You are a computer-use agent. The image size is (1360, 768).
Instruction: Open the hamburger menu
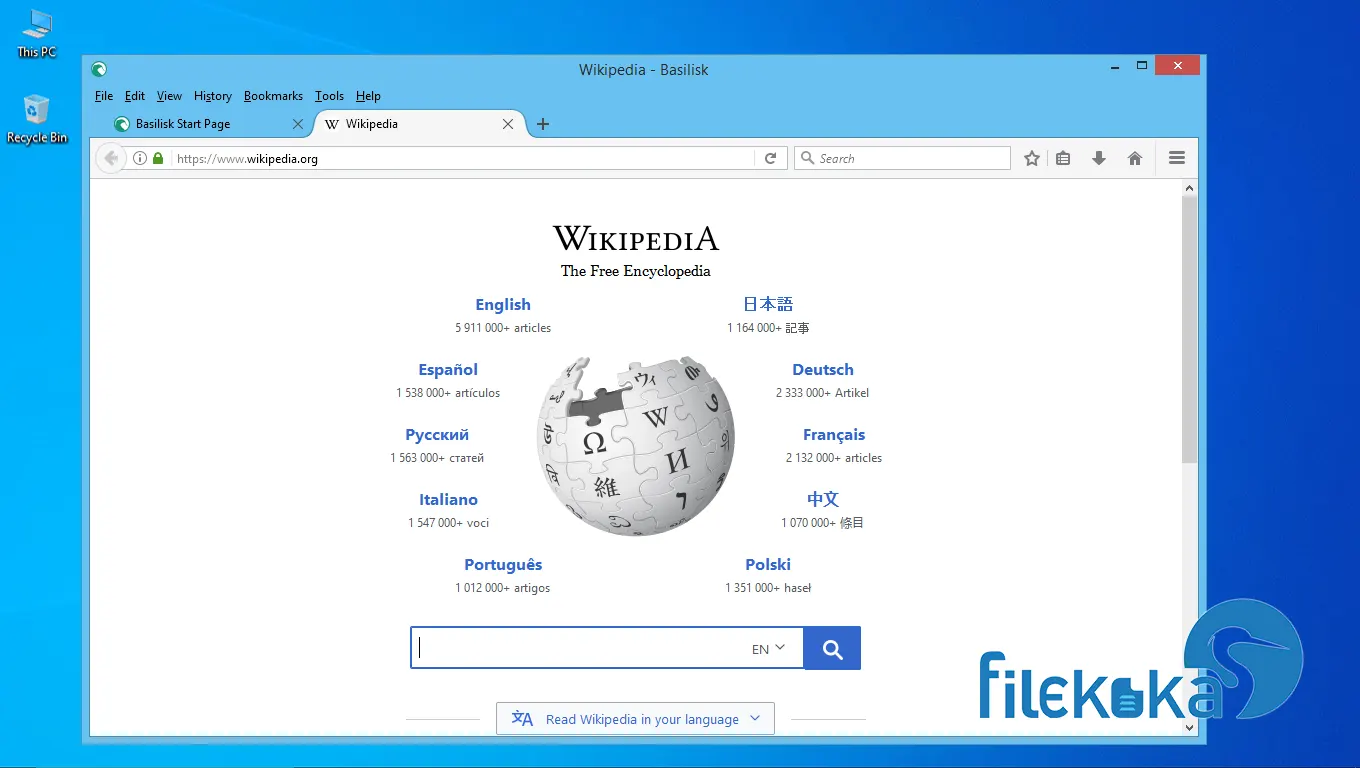point(1177,158)
